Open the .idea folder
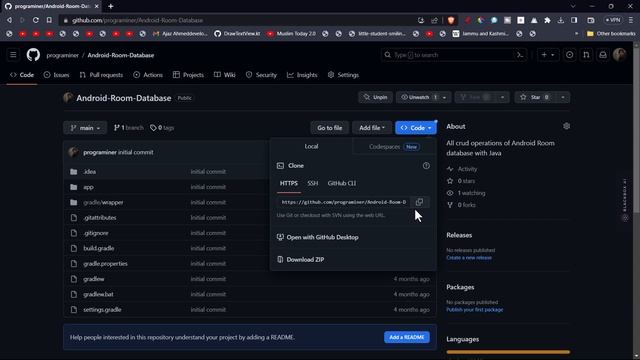640x360 pixels. (89, 171)
